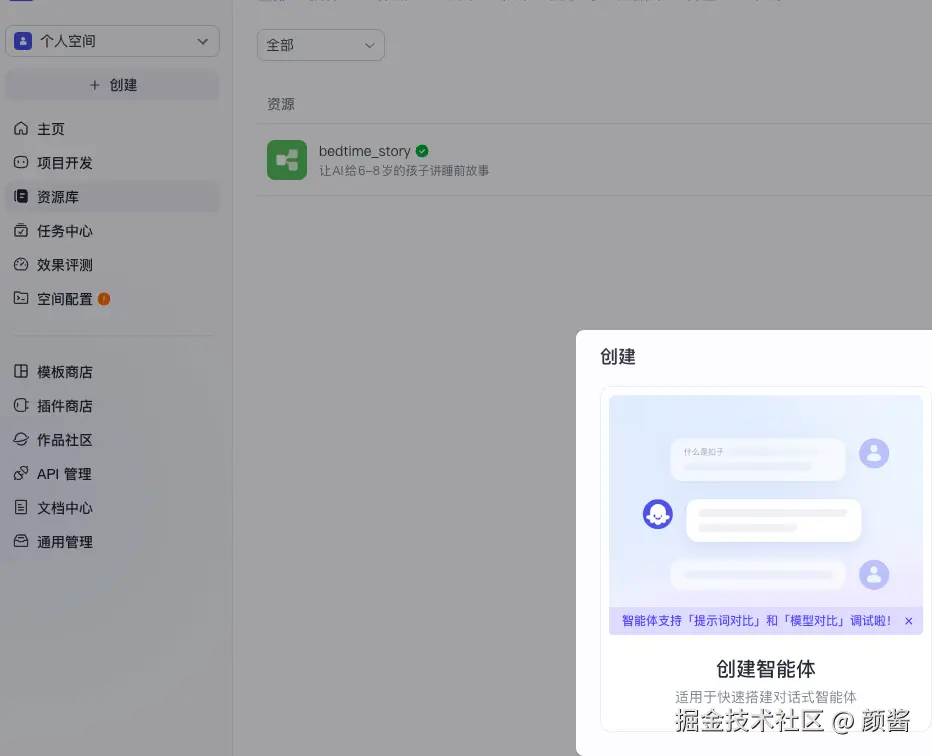The width and height of the screenshot is (932, 756).
Task: Click the calendar-check icon beside 任务中心
Action: [x=21, y=230]
